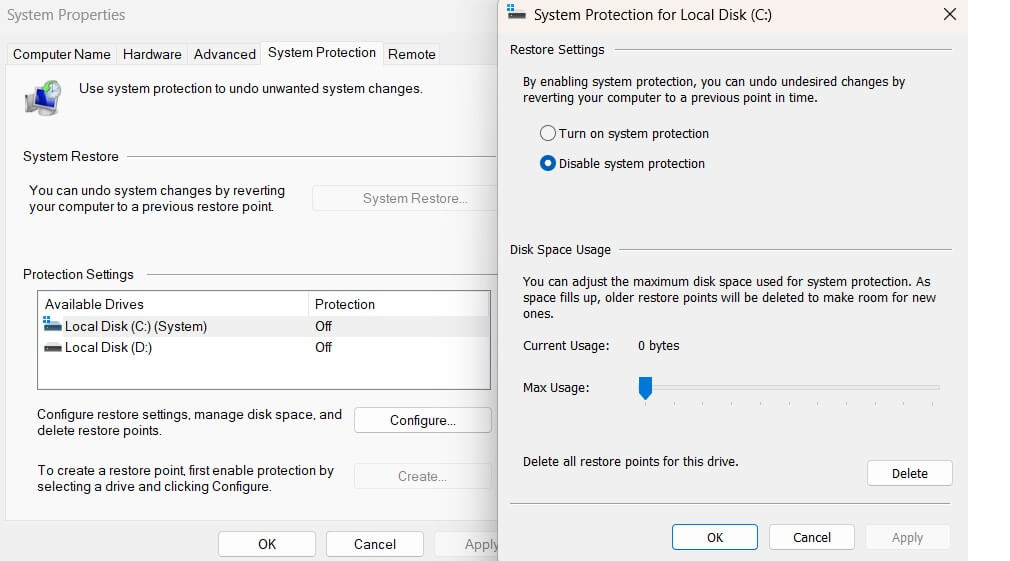Click OK in System Properties window
Screen dimensions: 1010x561
point(267,544)
